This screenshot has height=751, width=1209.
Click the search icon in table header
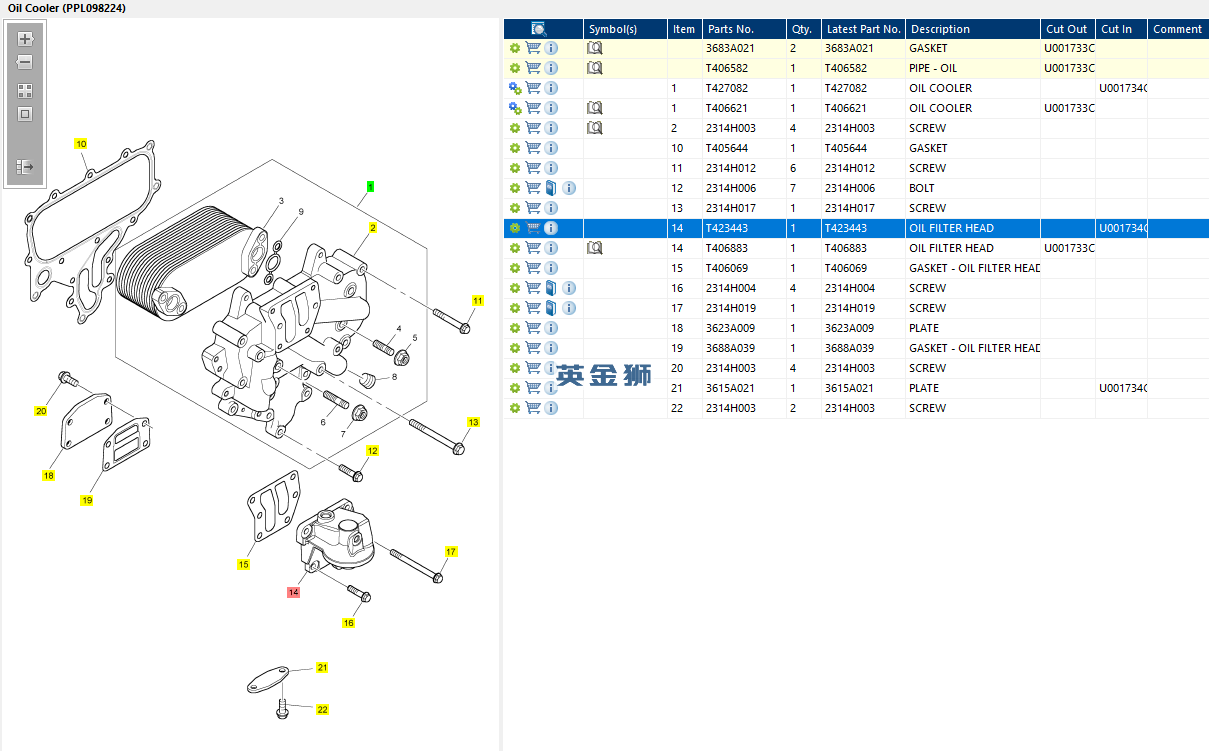tap(539, 29)
